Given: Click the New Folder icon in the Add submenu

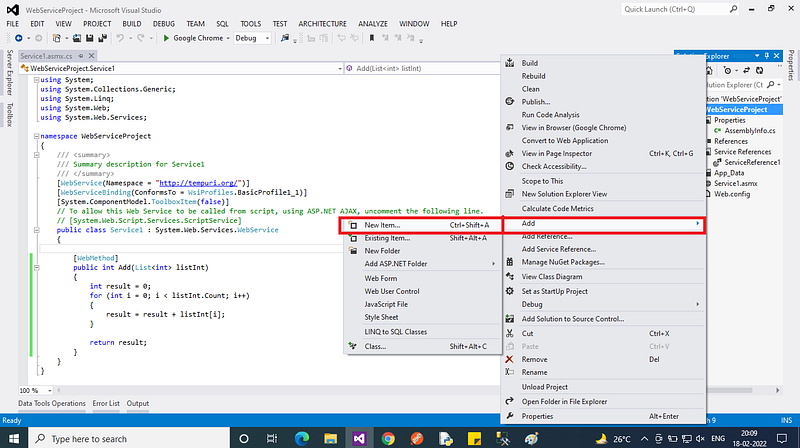Looking at the screenshot, I should (353, 251).
